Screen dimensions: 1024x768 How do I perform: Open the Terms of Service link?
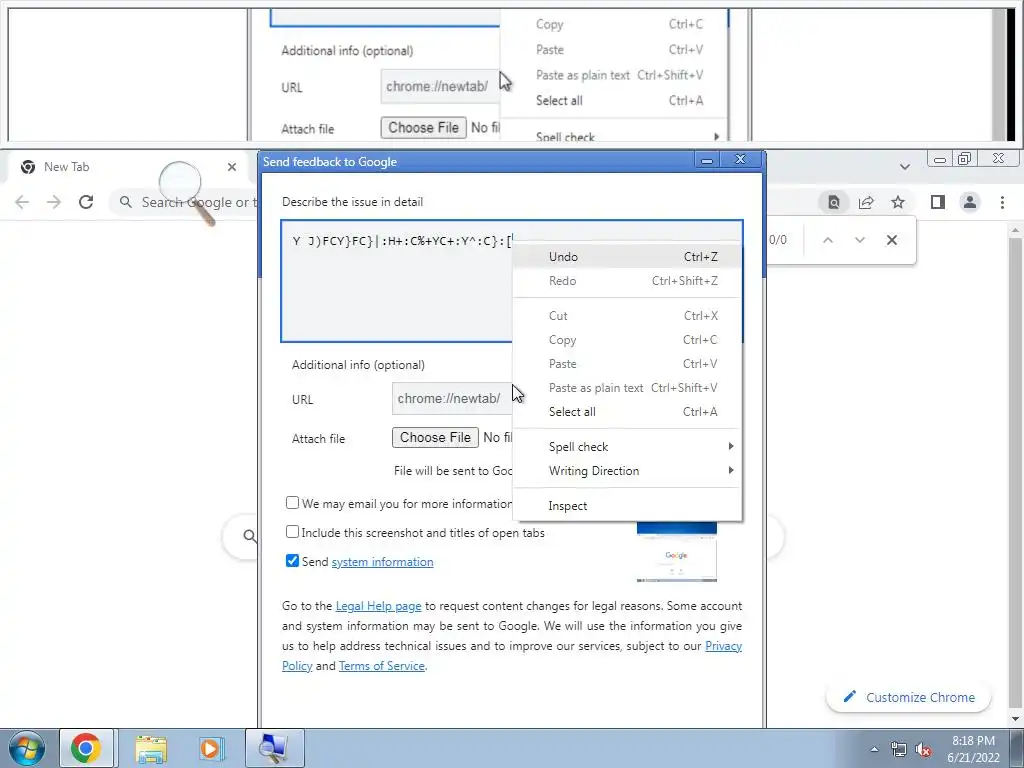[381, 666]
